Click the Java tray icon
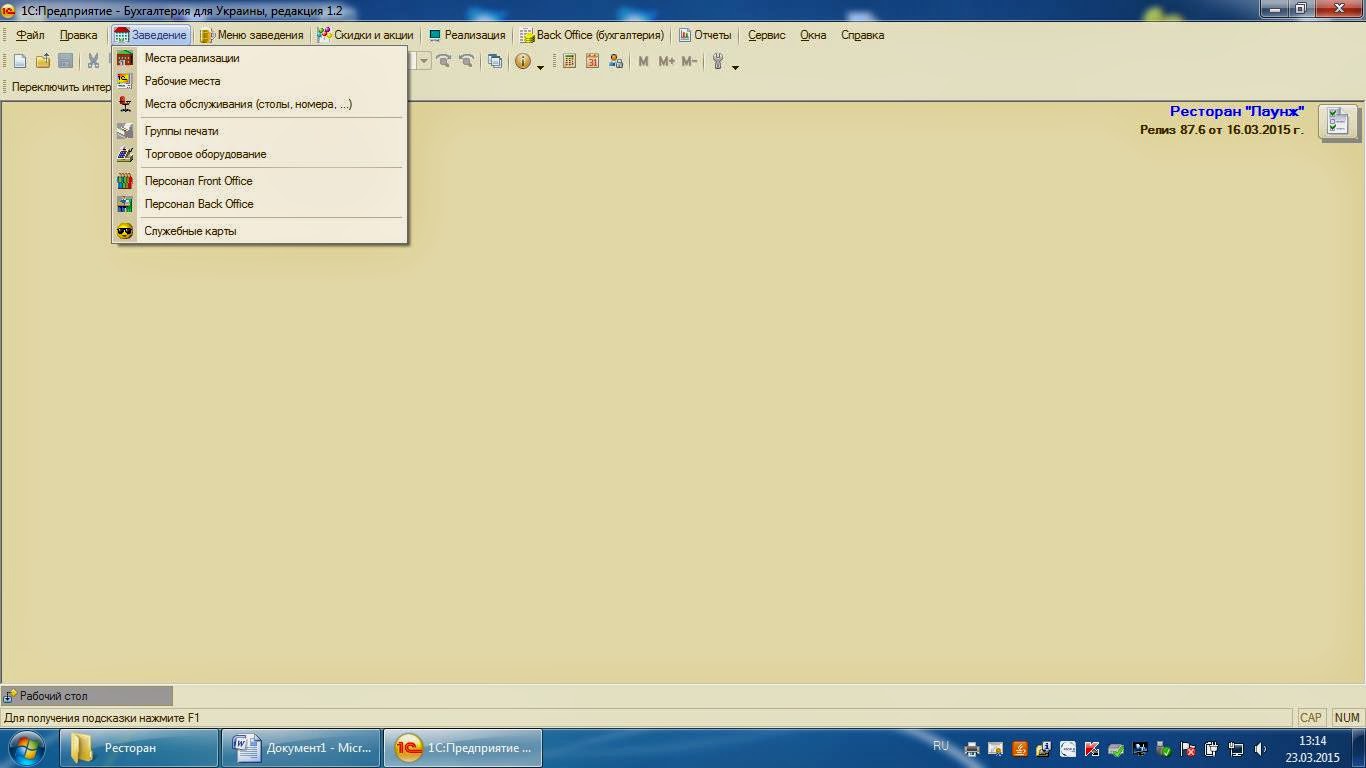1366x768 pixels. pyautogui.click(x=1019, y=749)
